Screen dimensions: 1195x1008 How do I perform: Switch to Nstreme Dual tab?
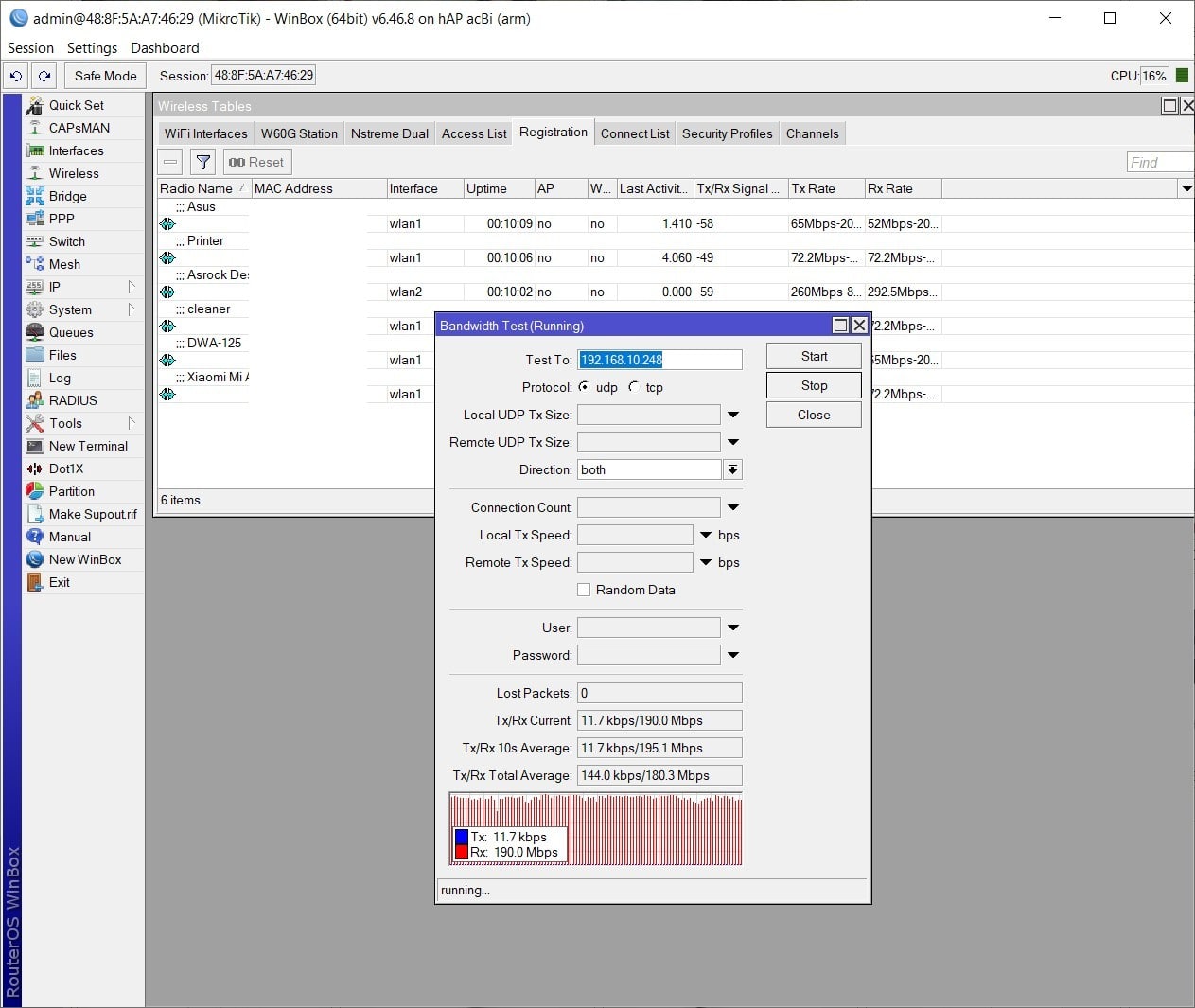[389, 133]
